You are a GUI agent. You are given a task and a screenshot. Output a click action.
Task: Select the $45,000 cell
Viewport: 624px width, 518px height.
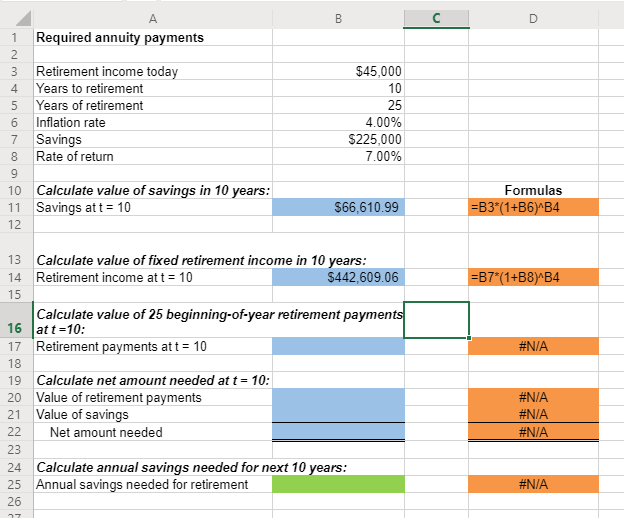338,72
